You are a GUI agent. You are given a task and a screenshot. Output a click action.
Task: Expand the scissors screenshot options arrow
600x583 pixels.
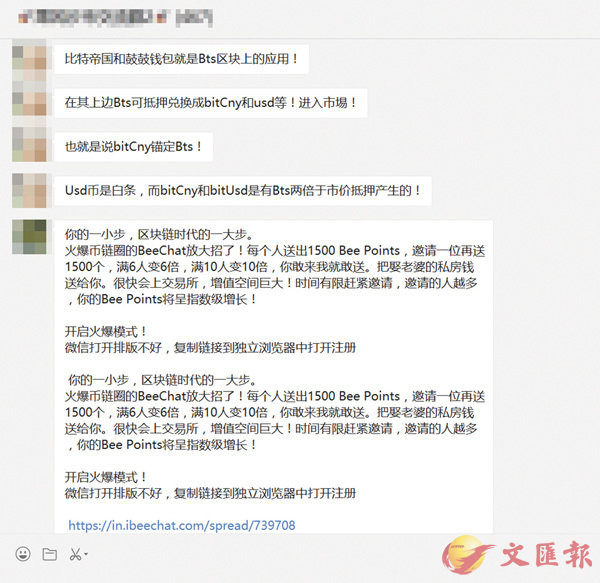pyautogui.click(x=86, y=554)
